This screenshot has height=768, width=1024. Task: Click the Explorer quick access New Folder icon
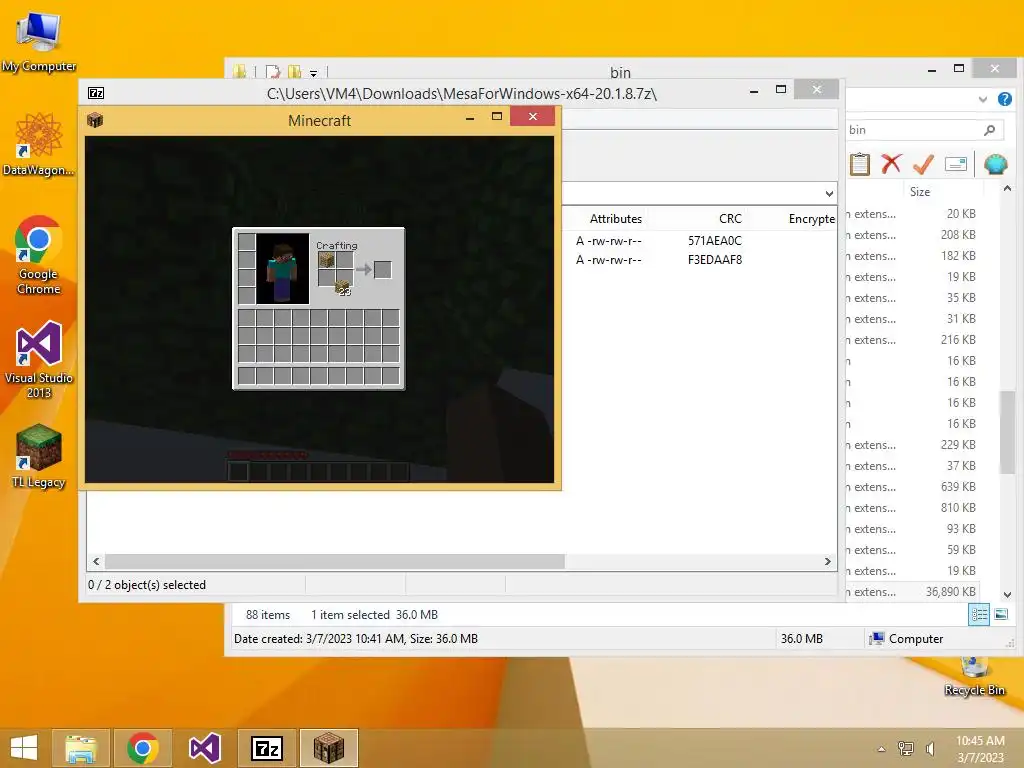click(x=295, y=72)
